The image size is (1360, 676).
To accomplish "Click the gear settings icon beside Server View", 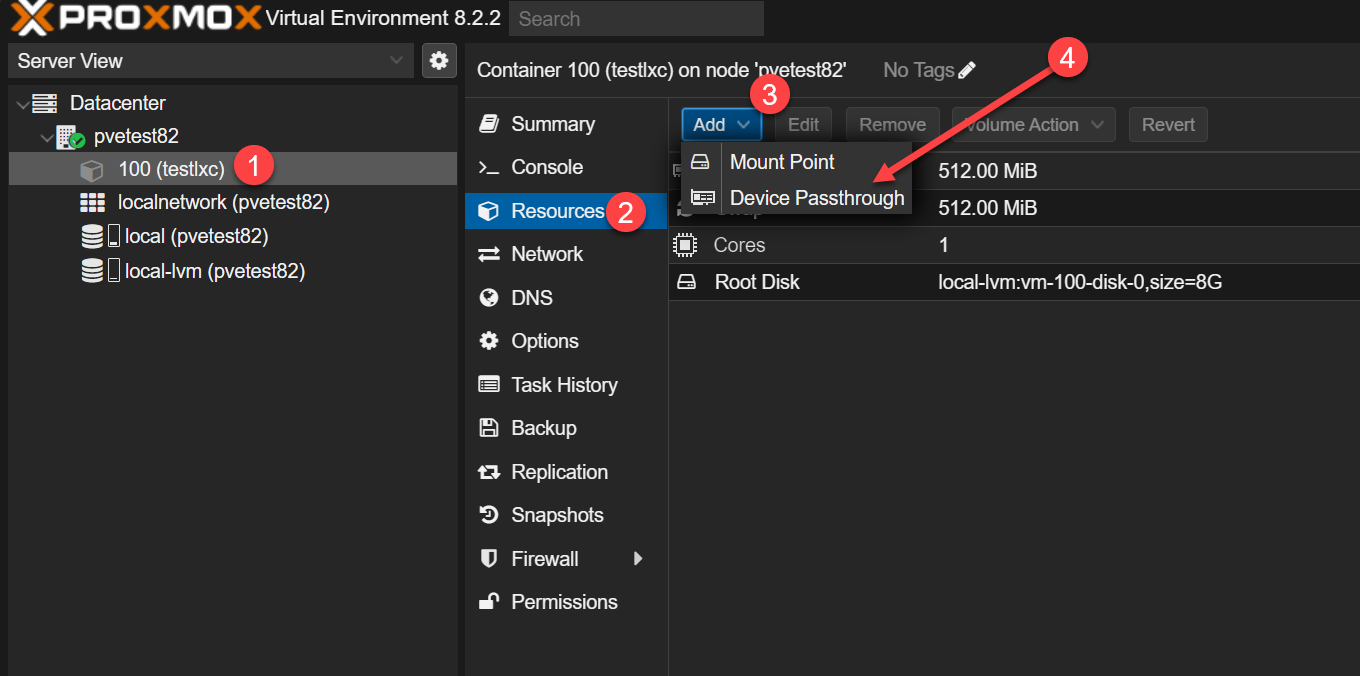I will (438, 60).
